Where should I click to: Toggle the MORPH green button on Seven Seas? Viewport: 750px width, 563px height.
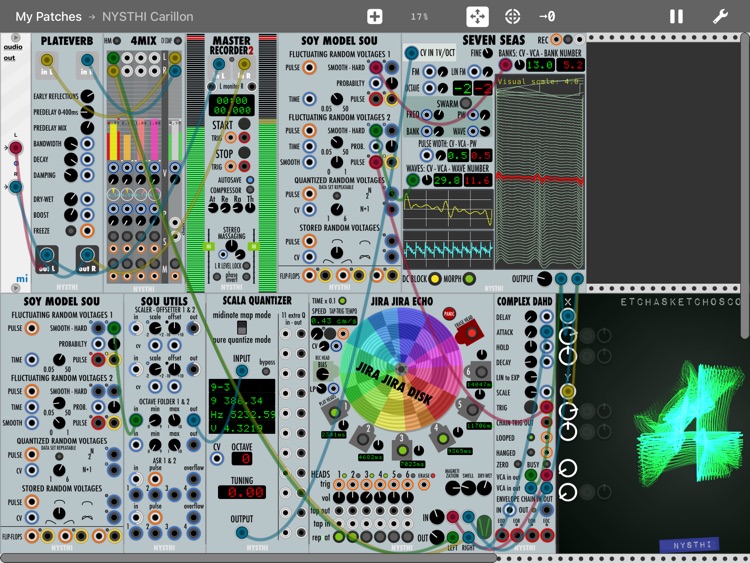470,279
